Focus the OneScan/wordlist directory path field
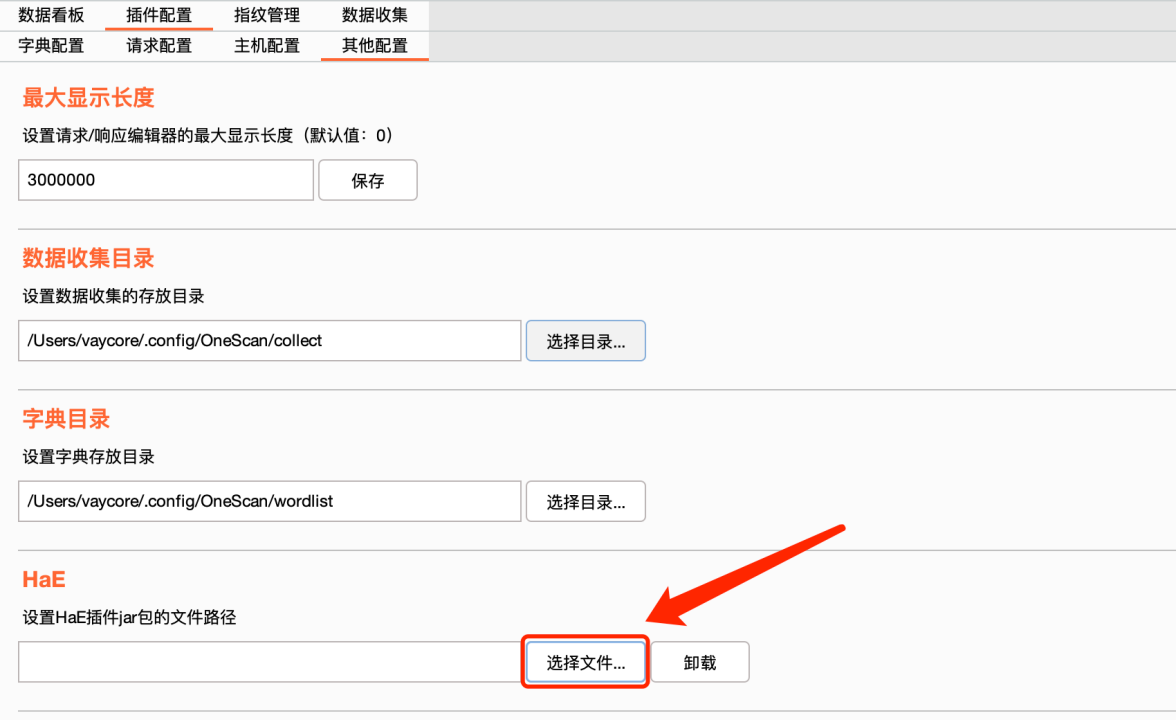1176x720 pixels. click(270, 501)
